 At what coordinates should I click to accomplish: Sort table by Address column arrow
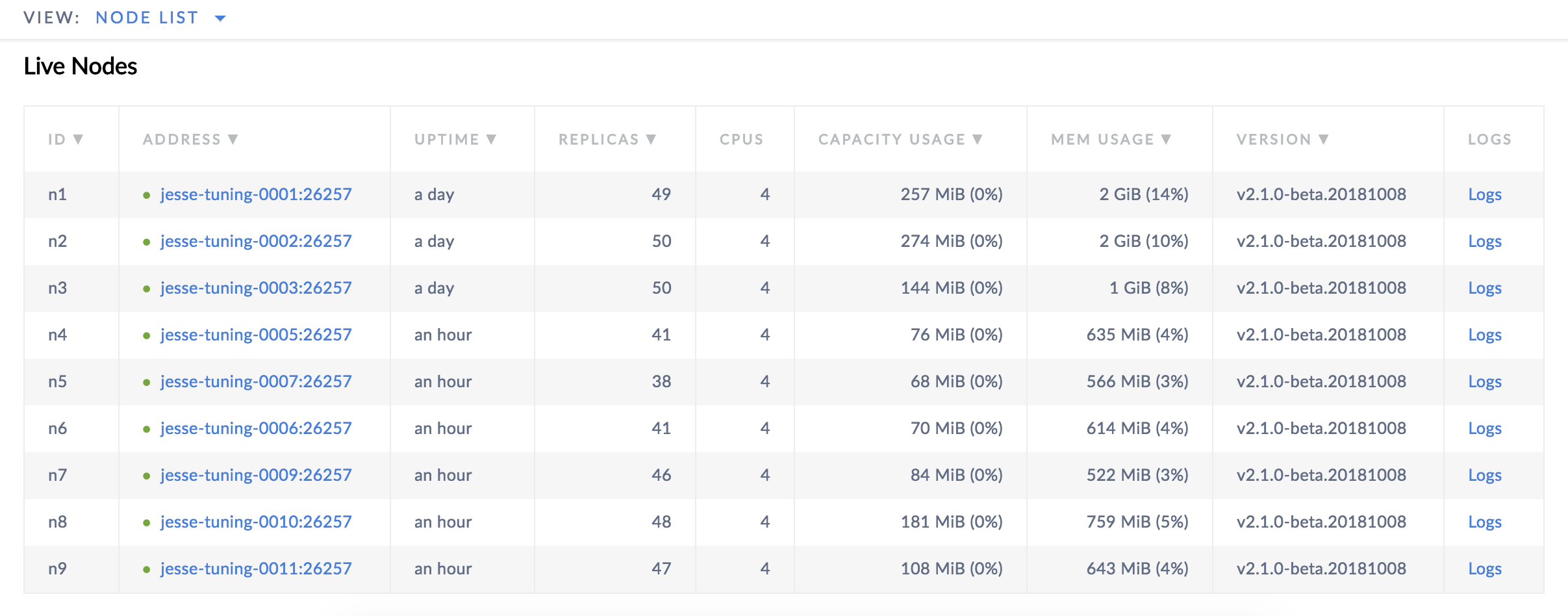tap(233, 139)
